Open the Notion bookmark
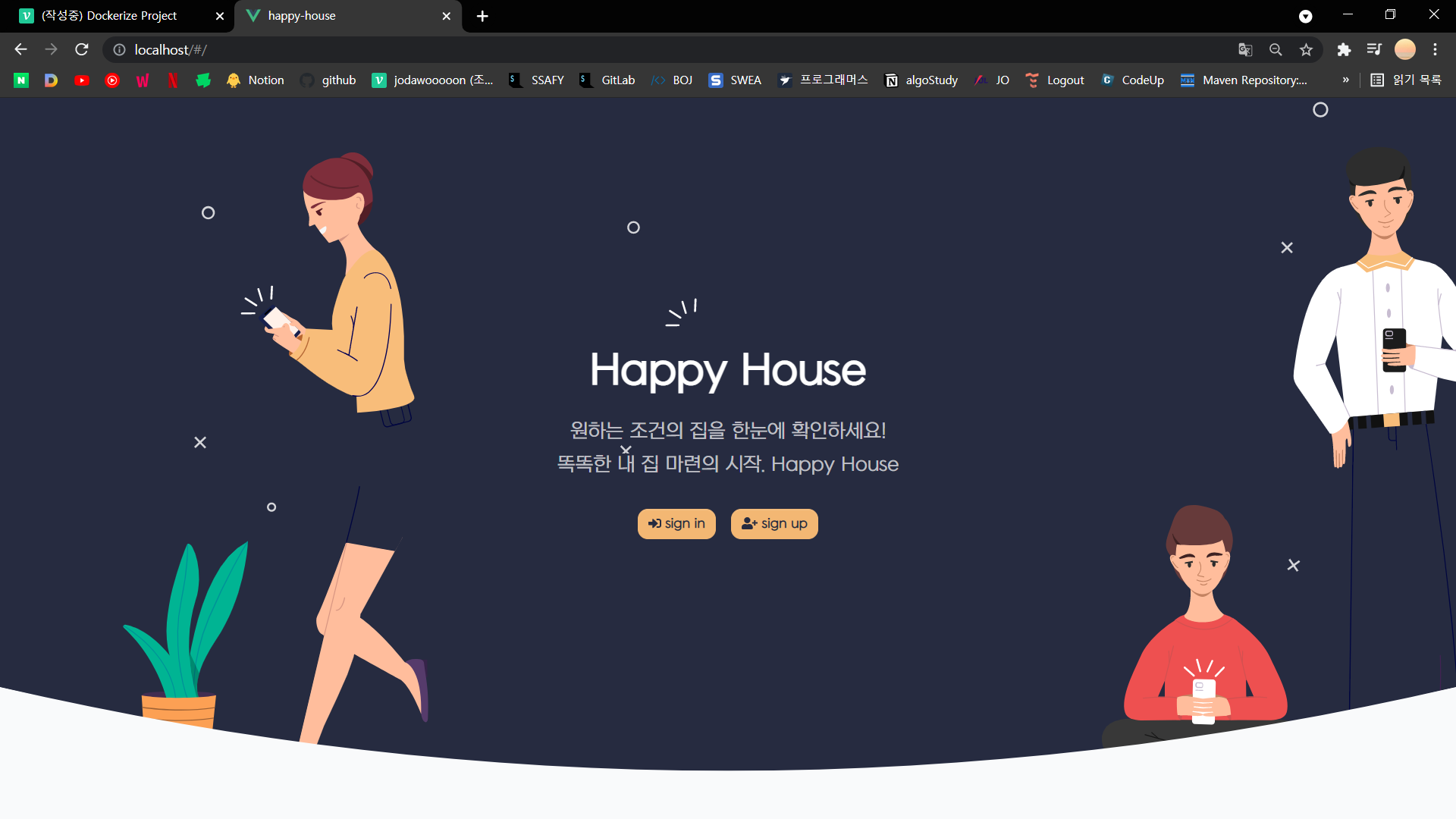This screenshot has height=819, width=1456. tap(255, 80)
